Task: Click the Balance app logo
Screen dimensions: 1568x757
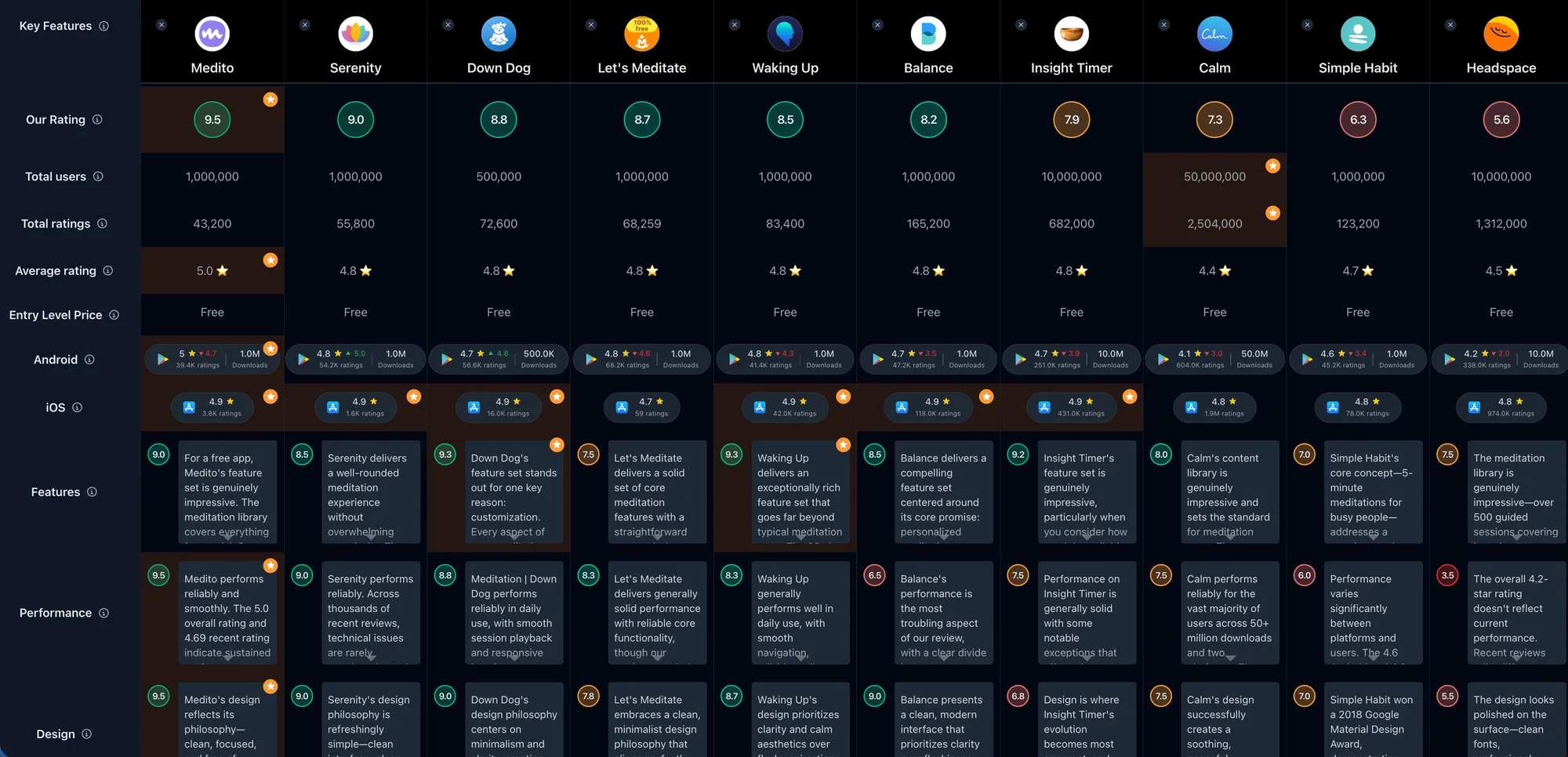Action: (928, 34)
